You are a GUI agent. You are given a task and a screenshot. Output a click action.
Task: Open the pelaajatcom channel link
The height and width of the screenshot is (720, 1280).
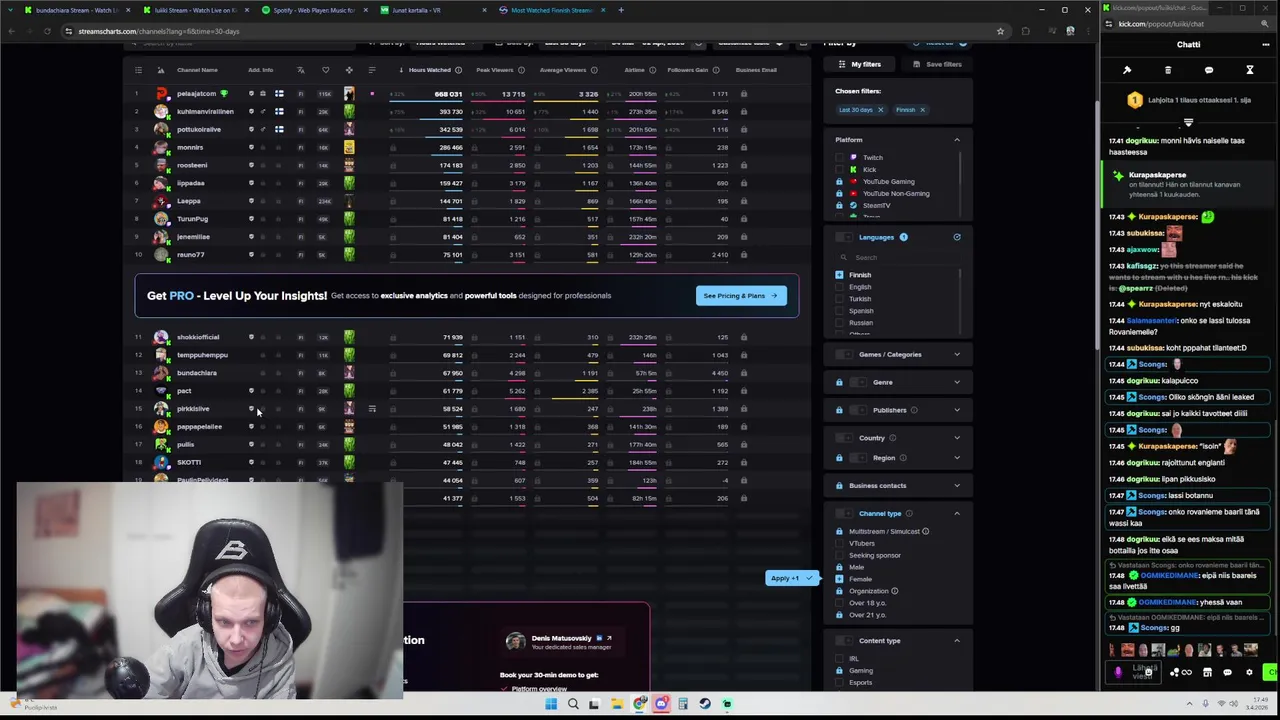coord(196,94)
